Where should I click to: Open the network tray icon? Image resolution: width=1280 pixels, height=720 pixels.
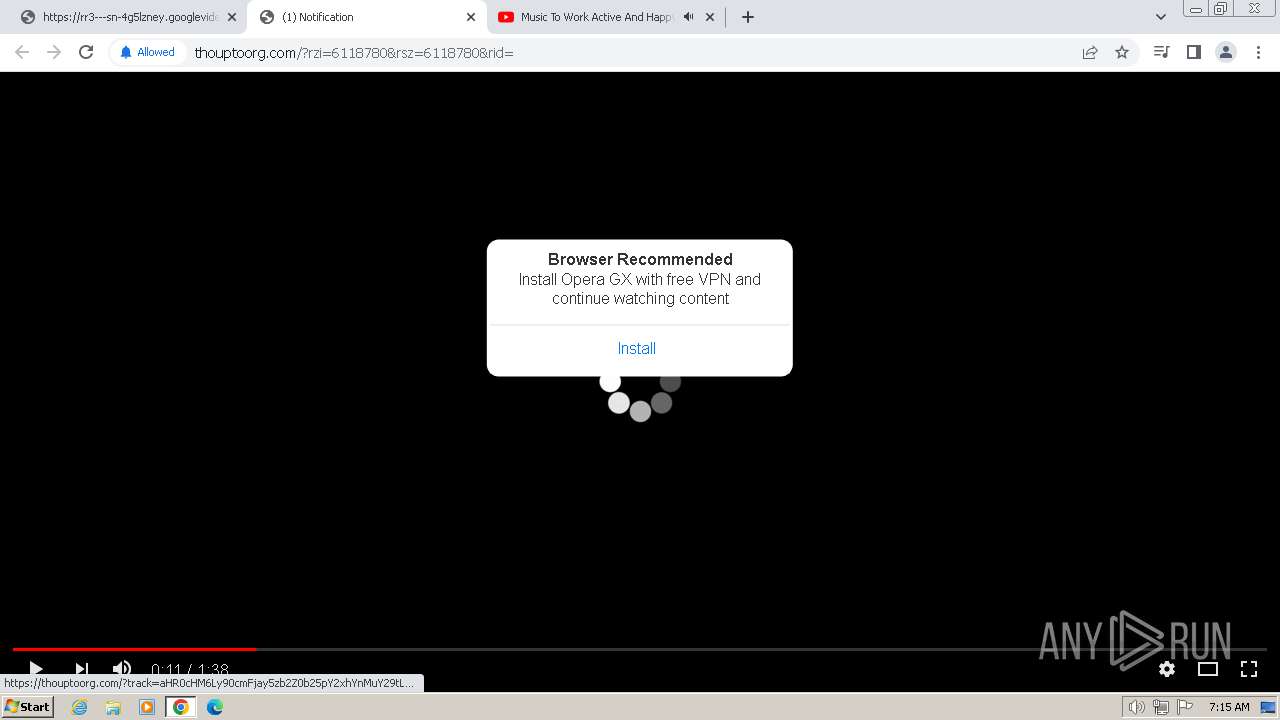tap(1160, 707)
